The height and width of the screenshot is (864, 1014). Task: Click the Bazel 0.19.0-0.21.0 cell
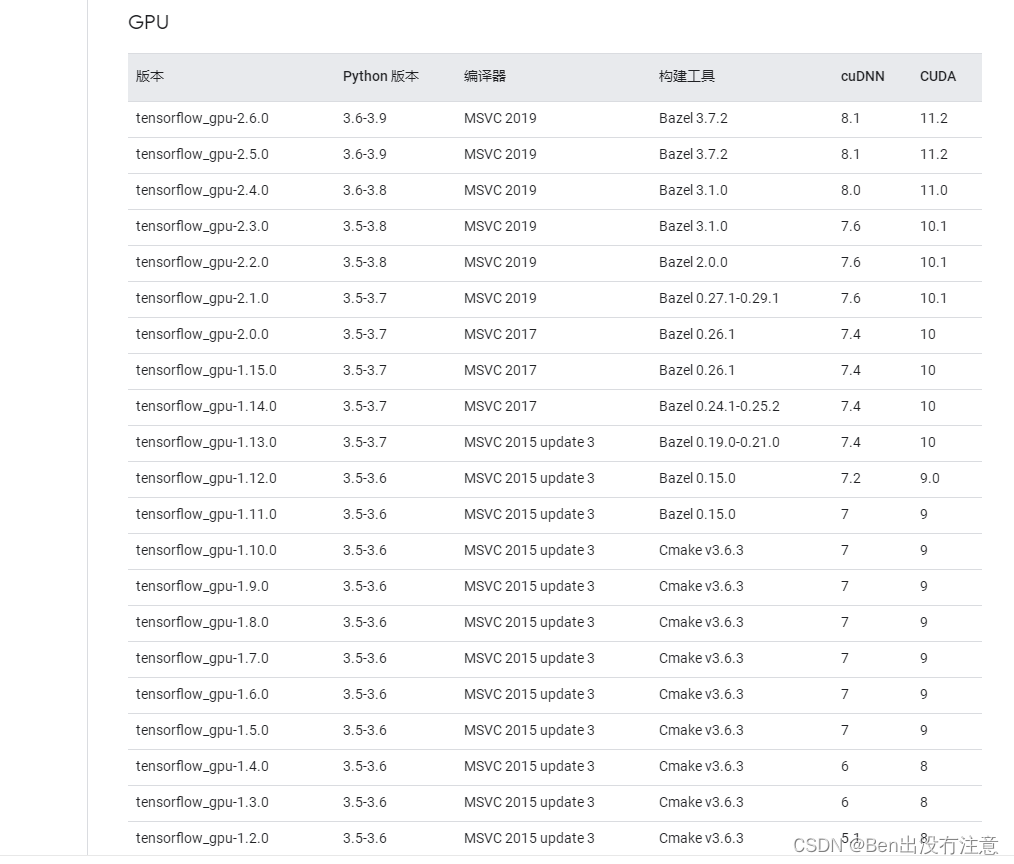[719, 442]
